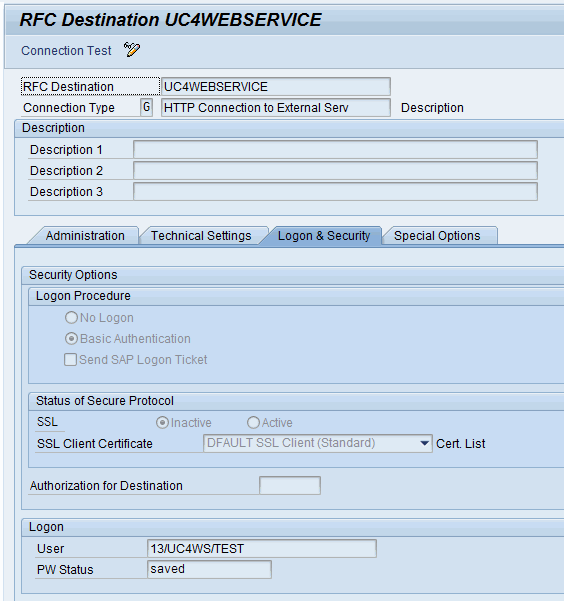Select the No Logon radio button
The height and width of the screenshot is (601, 564).
pyautogui.click(x=71, y=317)
